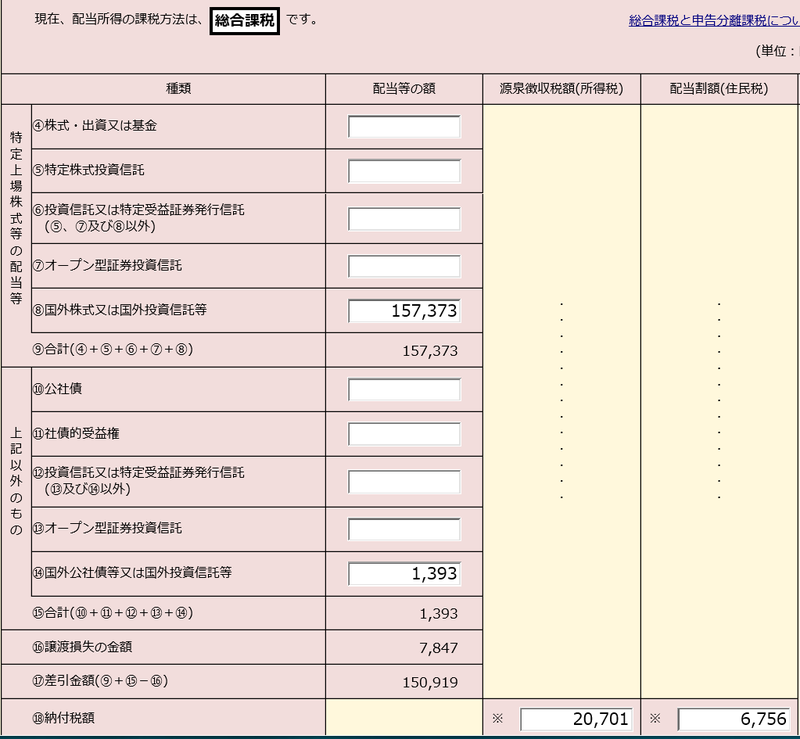800x739 pixels.
Task: Click the 源泉徴収税額(所得税) column header
Action: pyautogui.click(x=561, y=89)
